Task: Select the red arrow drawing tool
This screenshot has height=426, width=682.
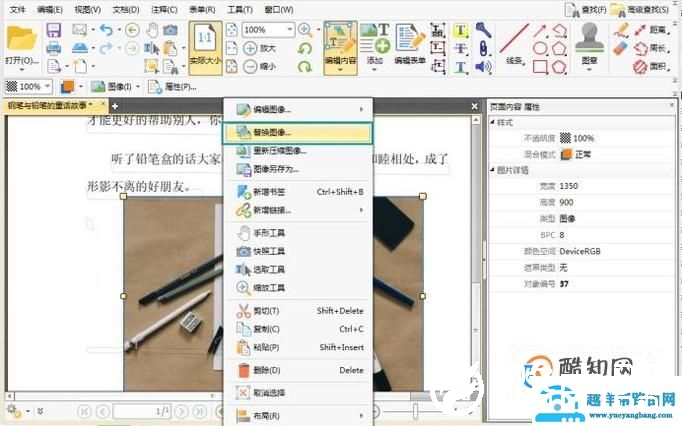Action: coord(540,30)
